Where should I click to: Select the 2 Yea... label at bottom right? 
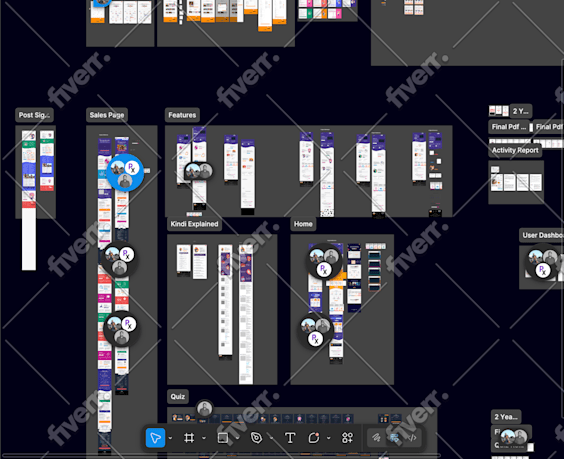[x=506, y=417]
